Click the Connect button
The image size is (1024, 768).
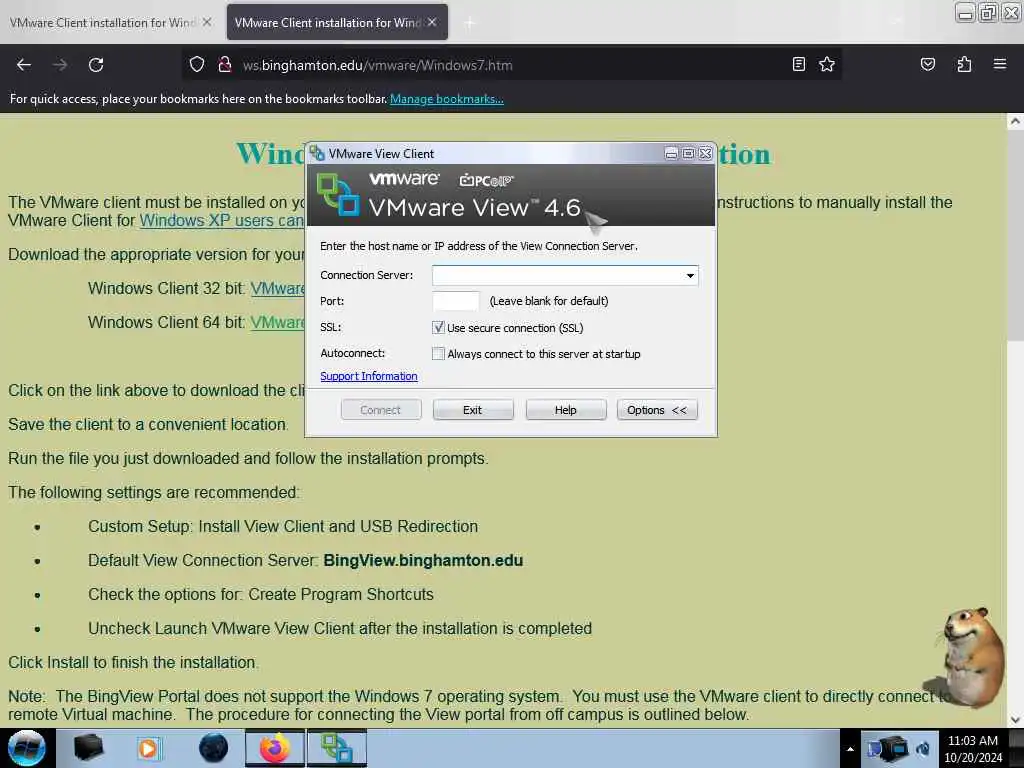(381, 410)
